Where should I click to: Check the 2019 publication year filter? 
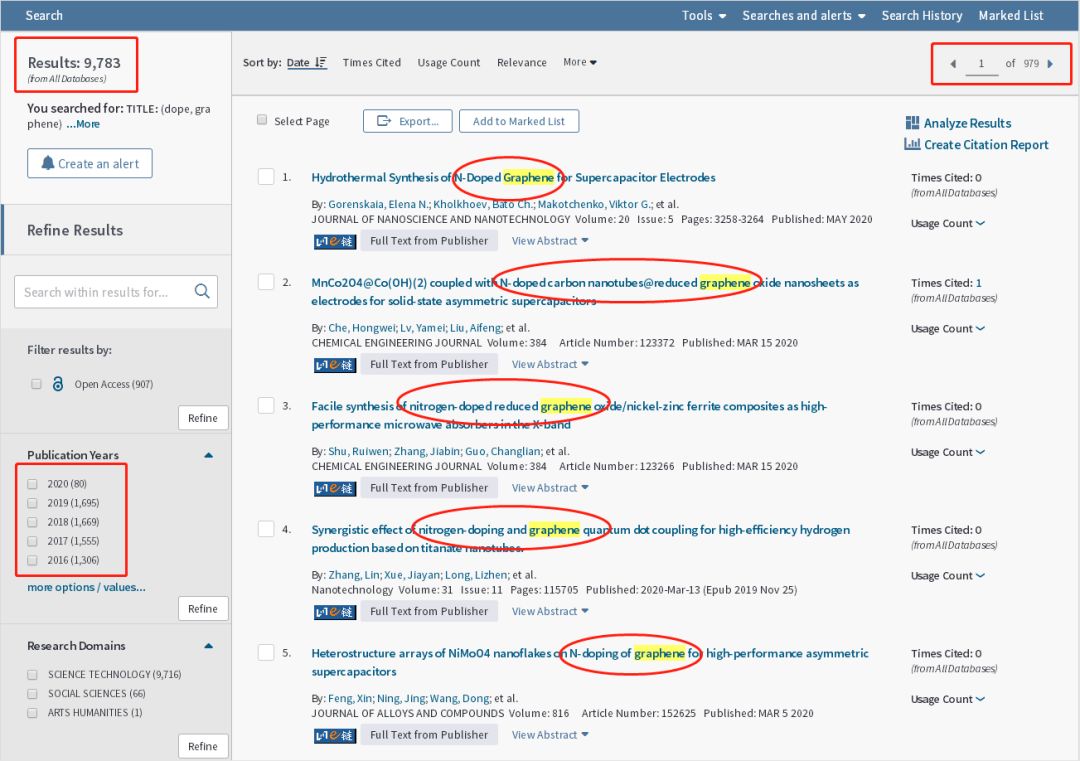pyautogui.click(x=32, y=503)
